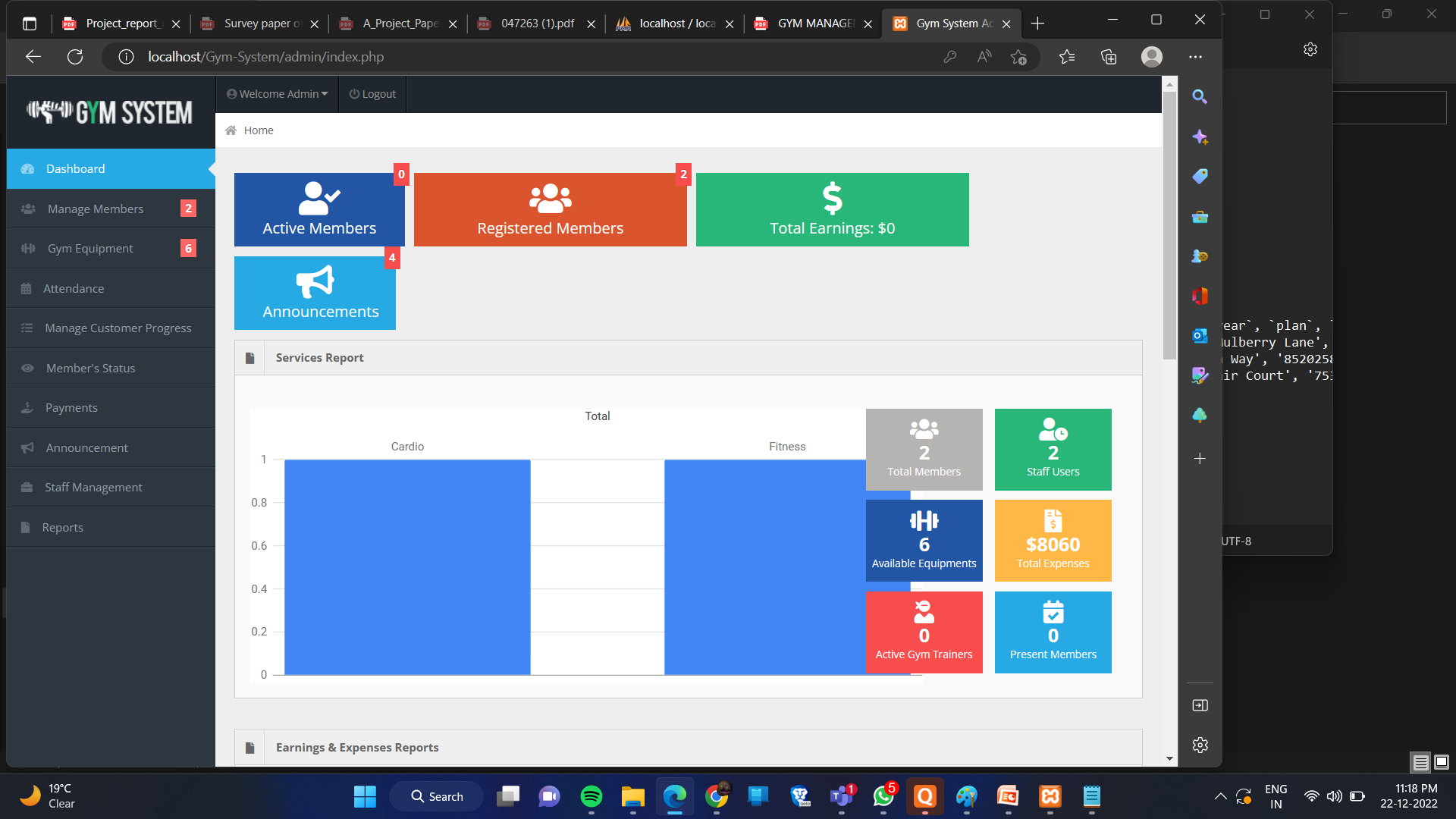Click the Services Report document icon
Screen dimensions: 1456x819
(249, 357)
